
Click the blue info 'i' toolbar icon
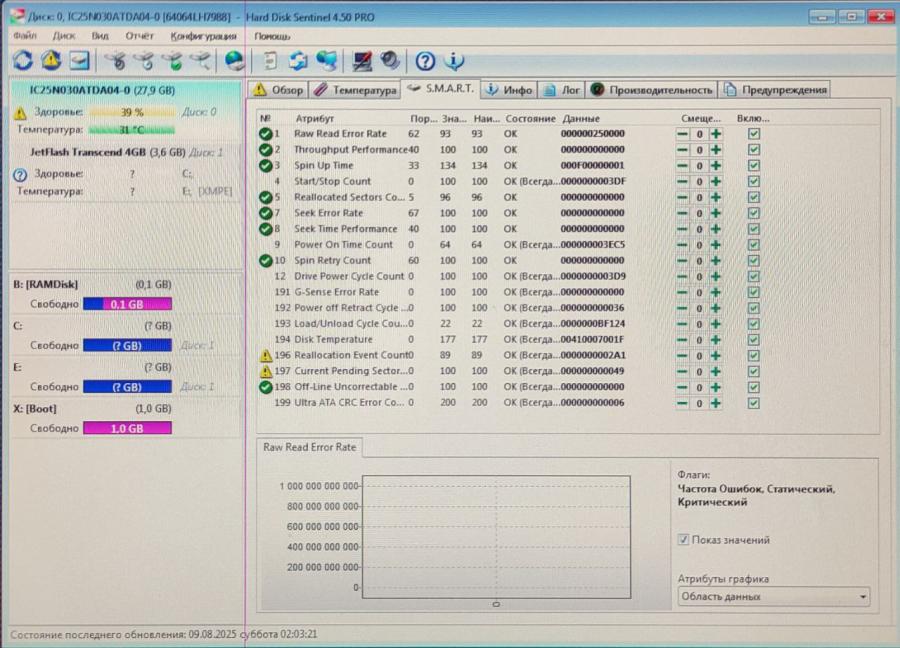[454, 61]
